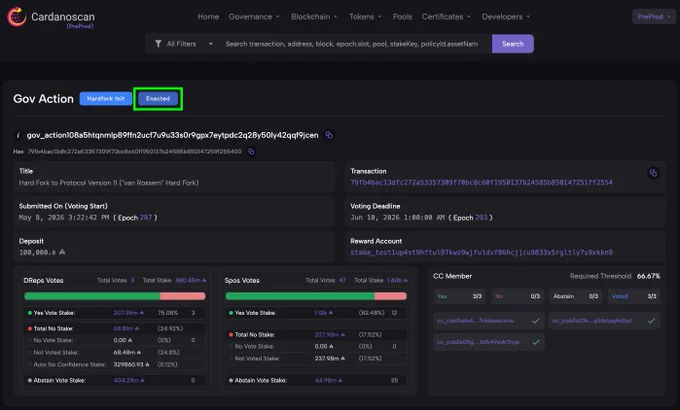Click the Search button

pyautogui.click(x=513, y=44)
